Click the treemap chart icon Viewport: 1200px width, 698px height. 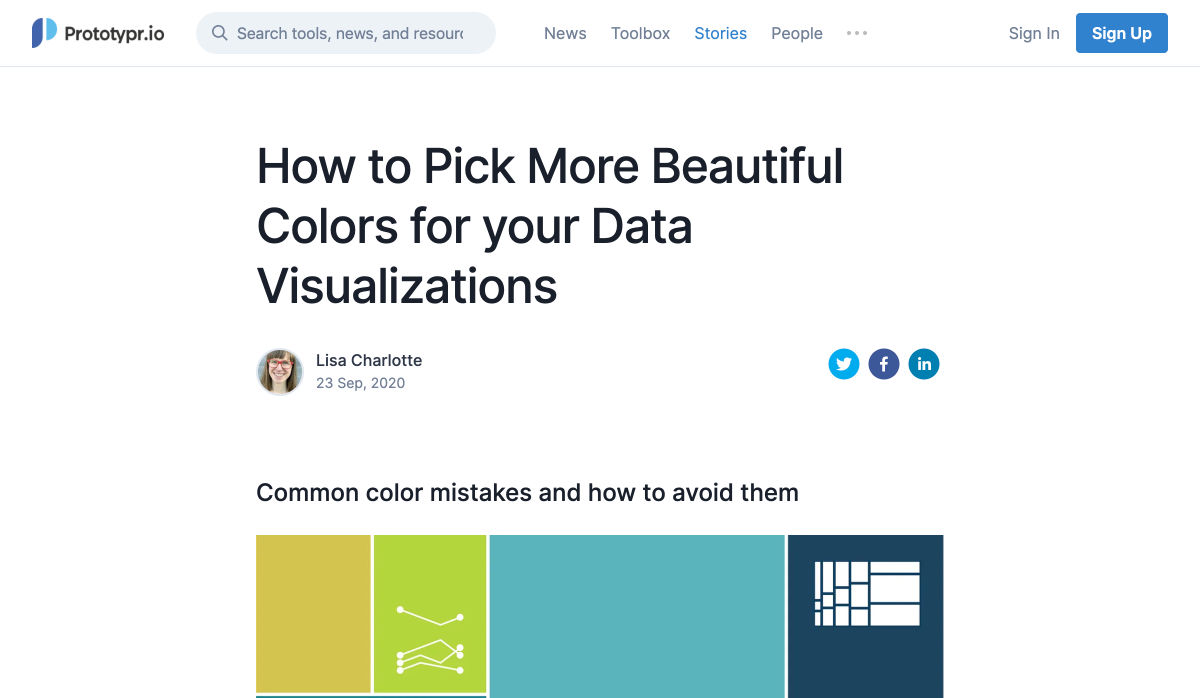click(x=867, y=594)
